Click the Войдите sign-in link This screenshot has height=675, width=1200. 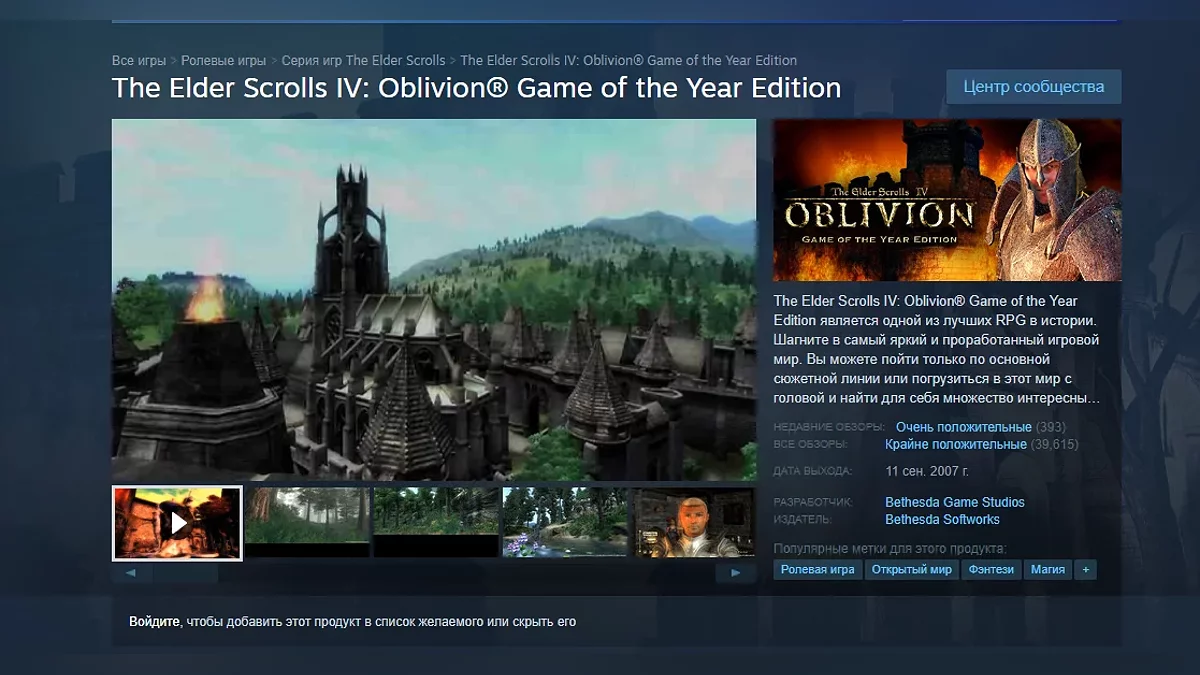pyautogui.click(x=155, y=622)
